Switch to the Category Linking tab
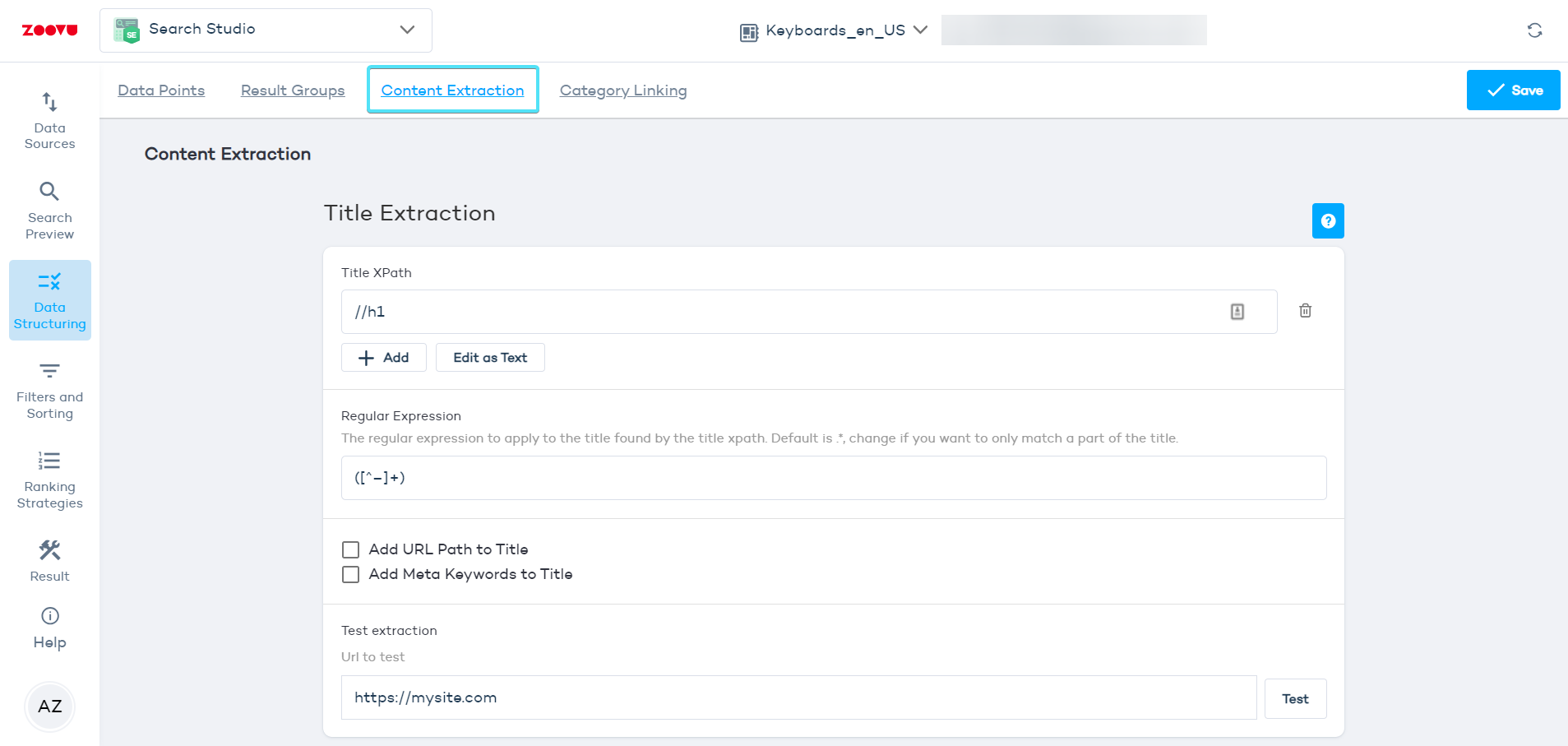Viewport: 1568px width, 746px height. tap(622, 90)
